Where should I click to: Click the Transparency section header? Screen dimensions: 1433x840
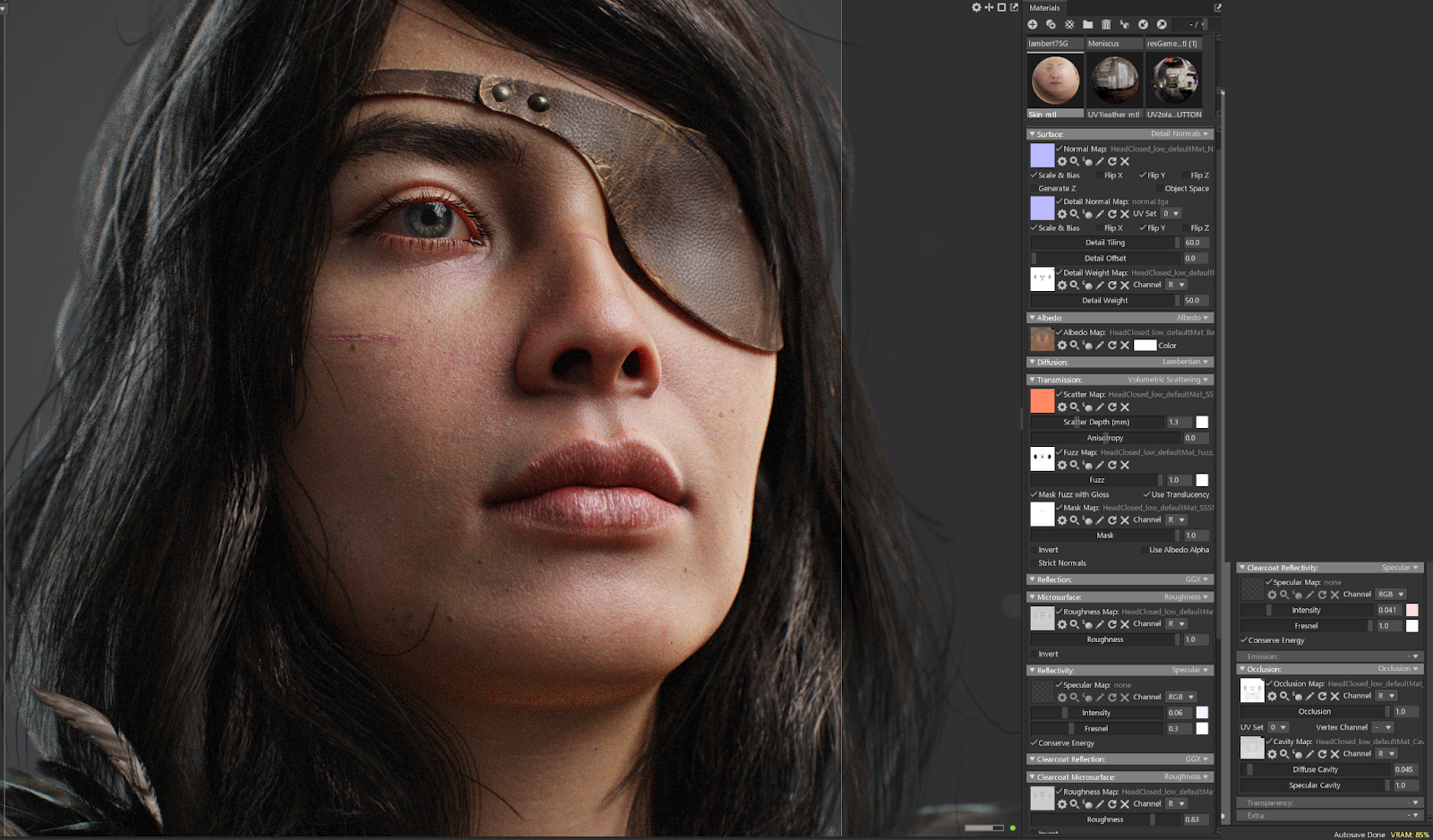click(x=1330, y=803)
